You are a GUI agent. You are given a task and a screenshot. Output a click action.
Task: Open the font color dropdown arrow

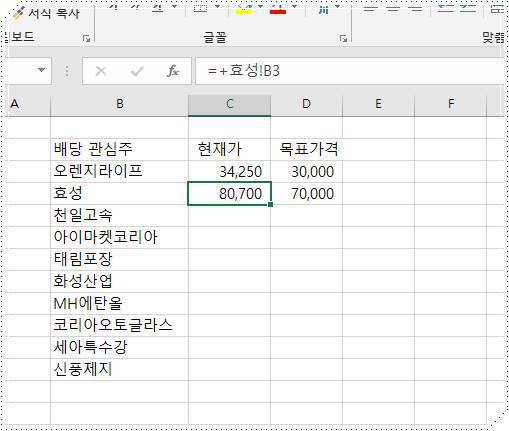click(x=294, y=7)
